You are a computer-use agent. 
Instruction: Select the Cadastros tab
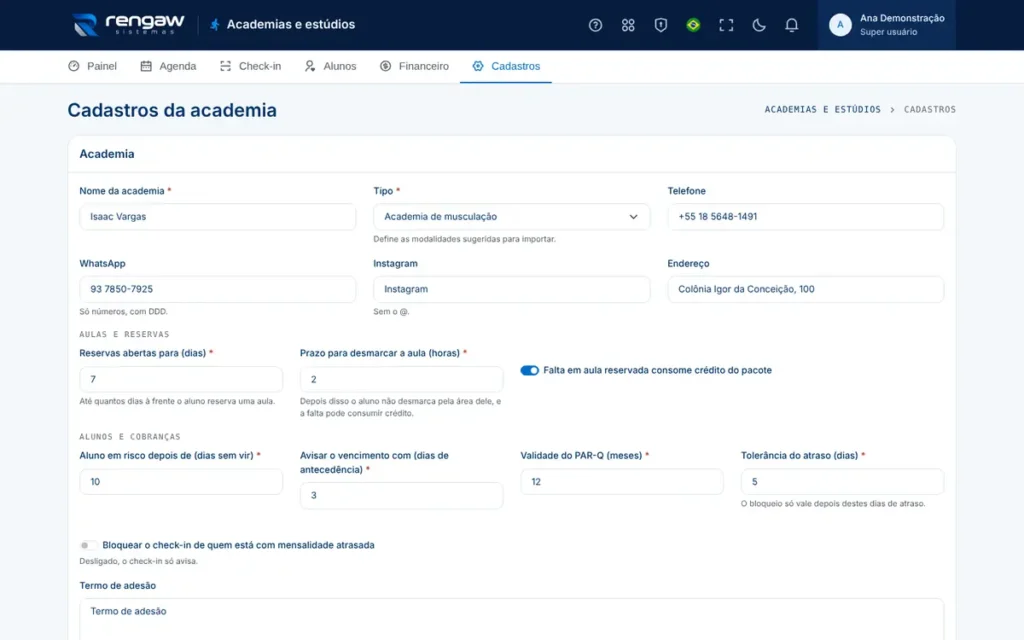505,66
